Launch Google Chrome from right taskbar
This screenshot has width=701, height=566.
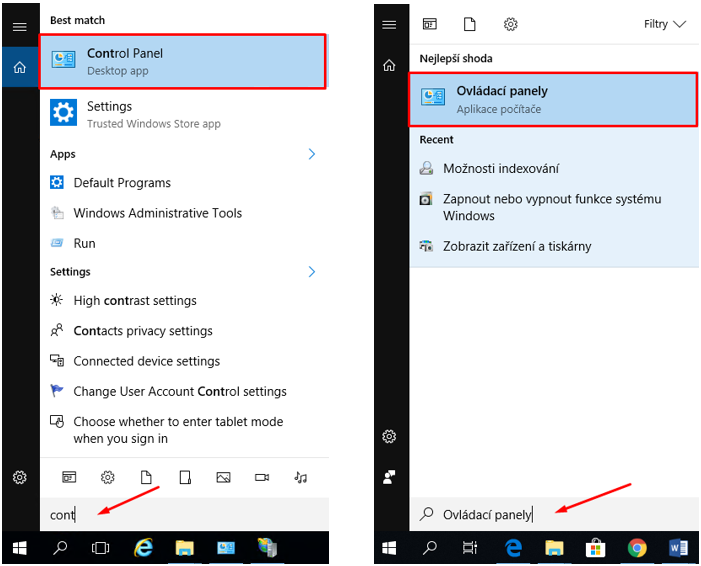tap(637, 548)
